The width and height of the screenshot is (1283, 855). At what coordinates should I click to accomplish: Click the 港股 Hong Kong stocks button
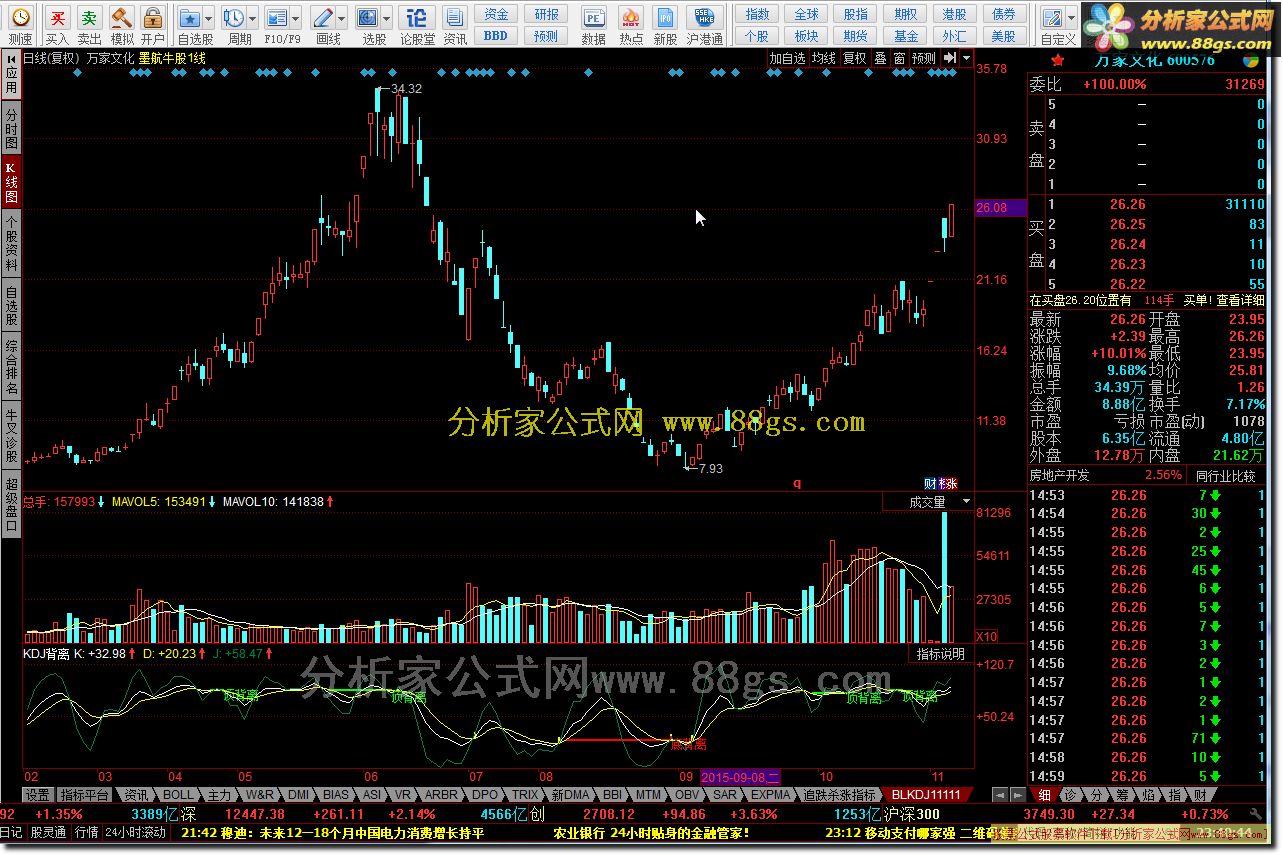pyautogui.click(x=955, y=14)
